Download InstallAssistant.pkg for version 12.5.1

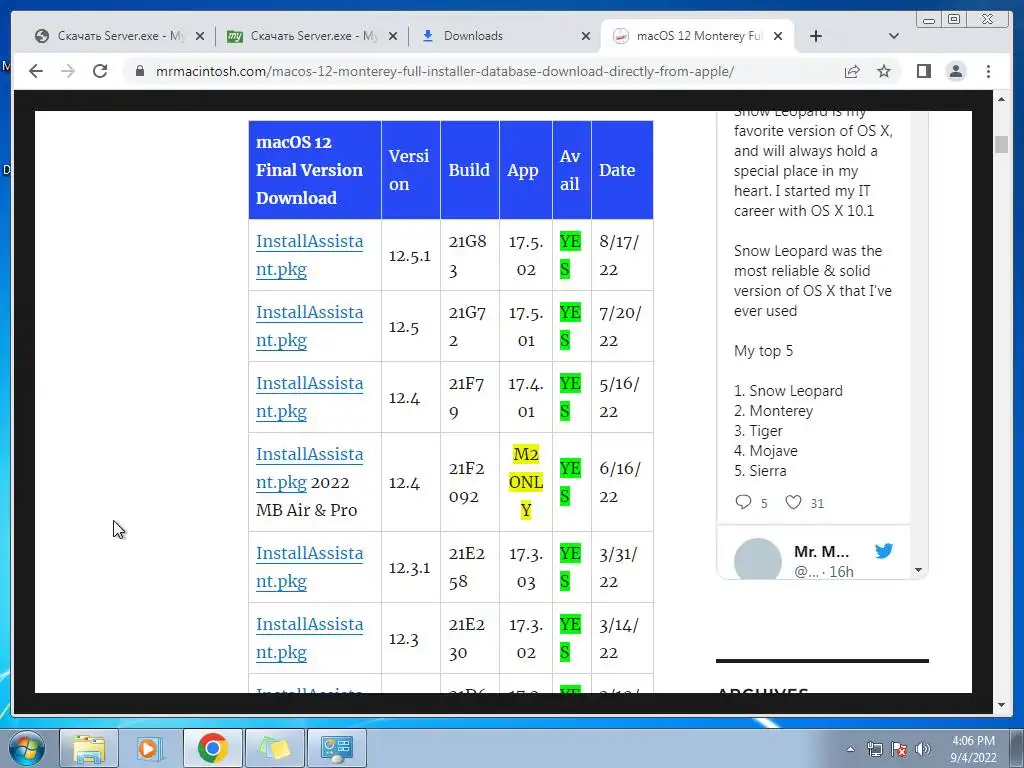pyautogui.click(x=309, y=255)
